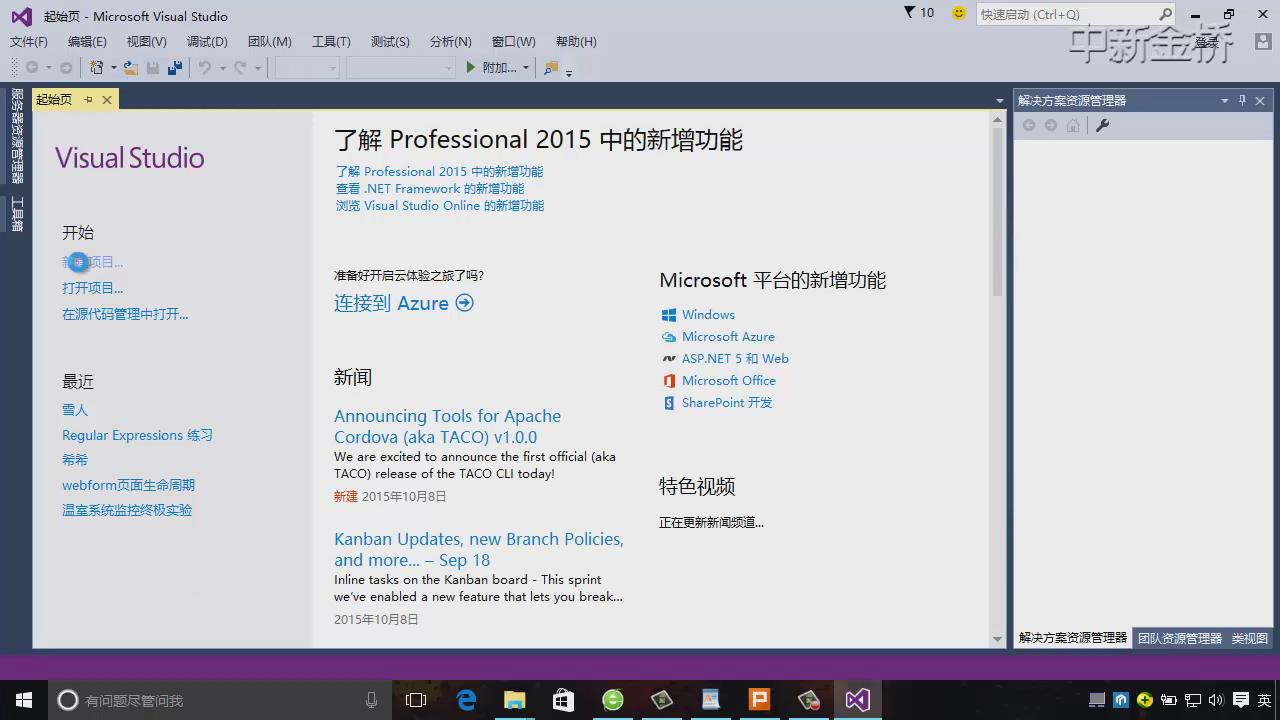Screen dimensions: 1280x720
Task: Click the New Project toolbar icon
Action: [96, 67]
